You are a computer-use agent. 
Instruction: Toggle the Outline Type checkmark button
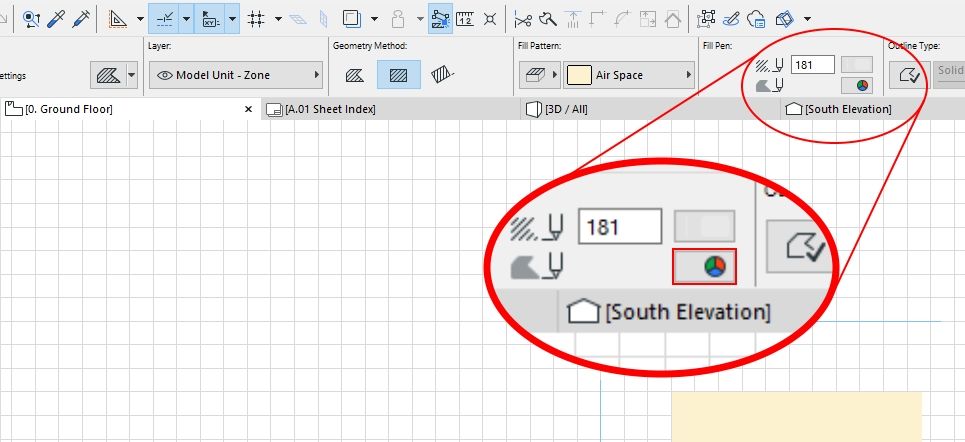(x=908, y=75)
